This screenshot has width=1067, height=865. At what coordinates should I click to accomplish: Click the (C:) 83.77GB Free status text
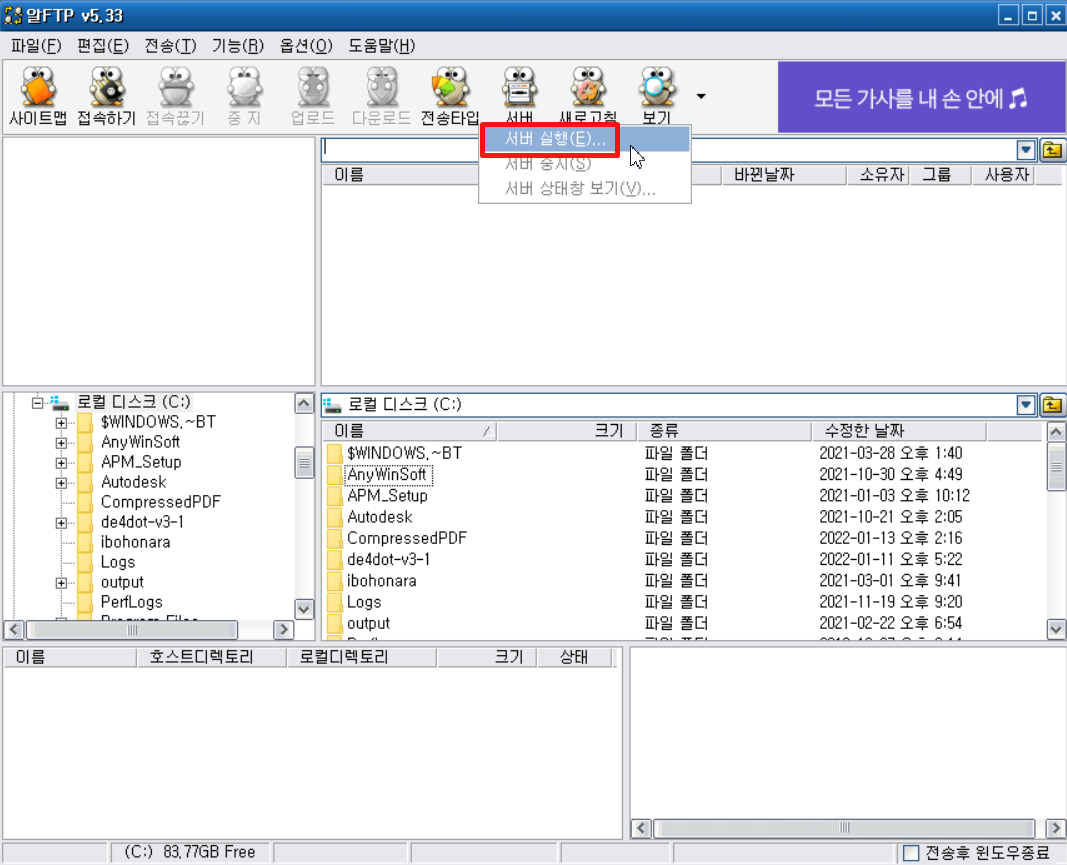coord(190,853)
